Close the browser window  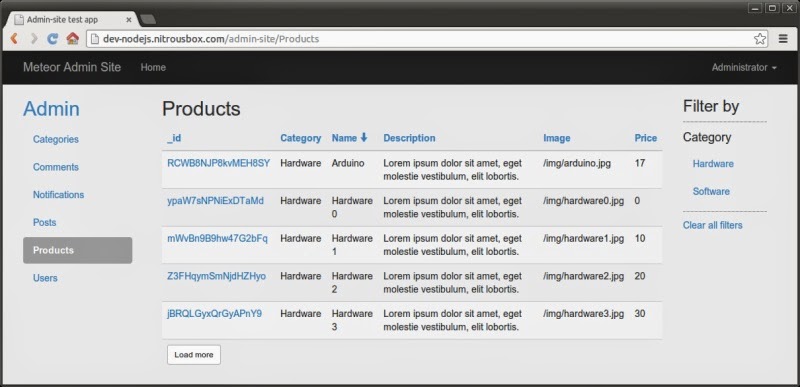[789, 8]
